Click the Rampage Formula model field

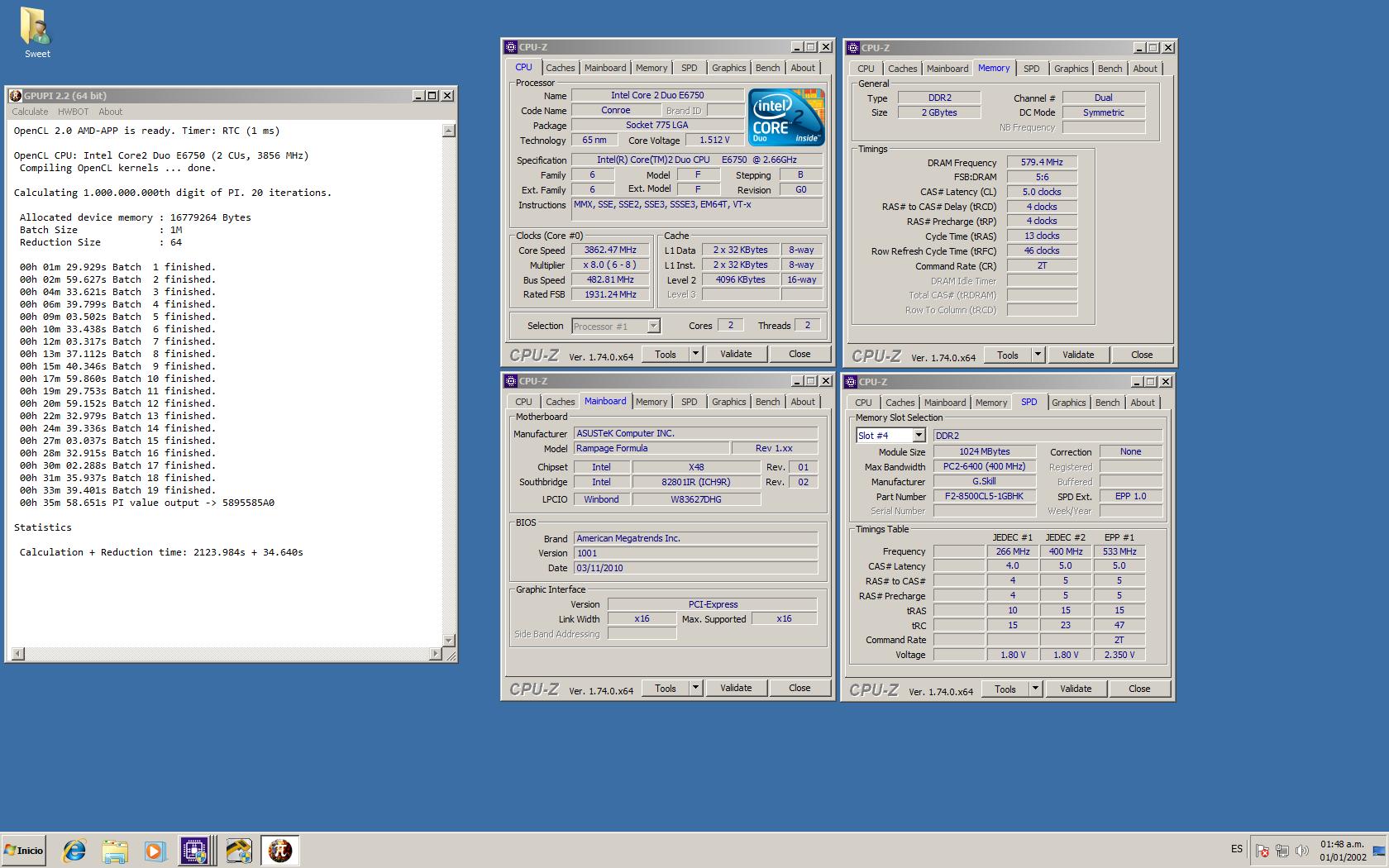point(652,448)
